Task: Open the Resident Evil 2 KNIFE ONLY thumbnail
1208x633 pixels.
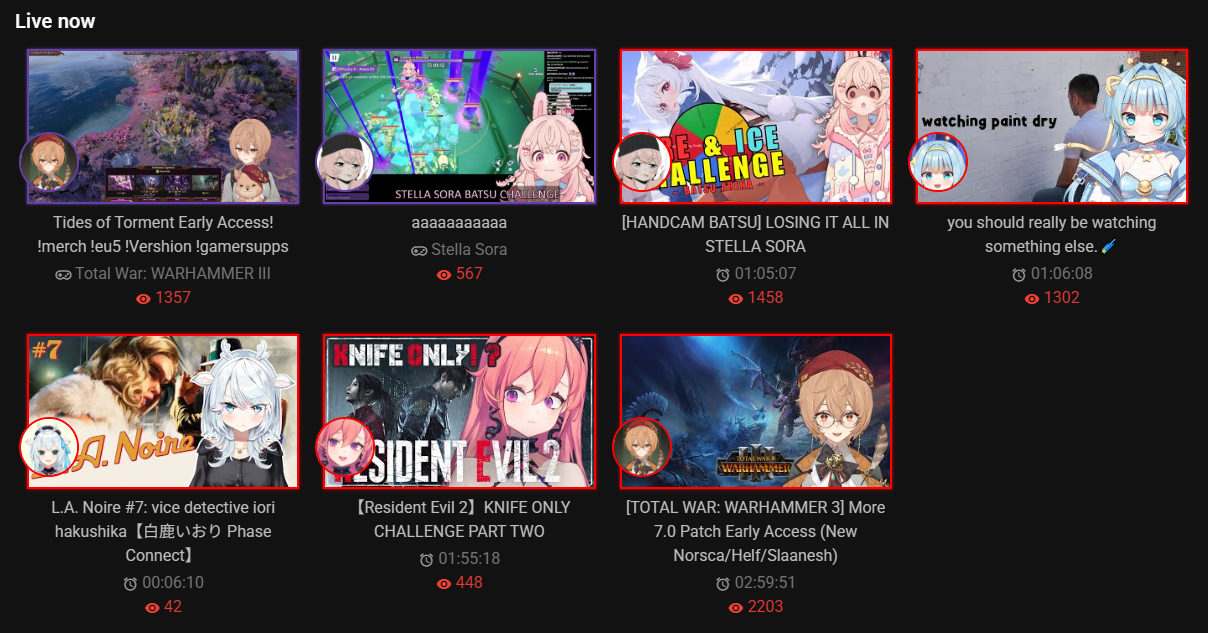Action: [459, 411]
